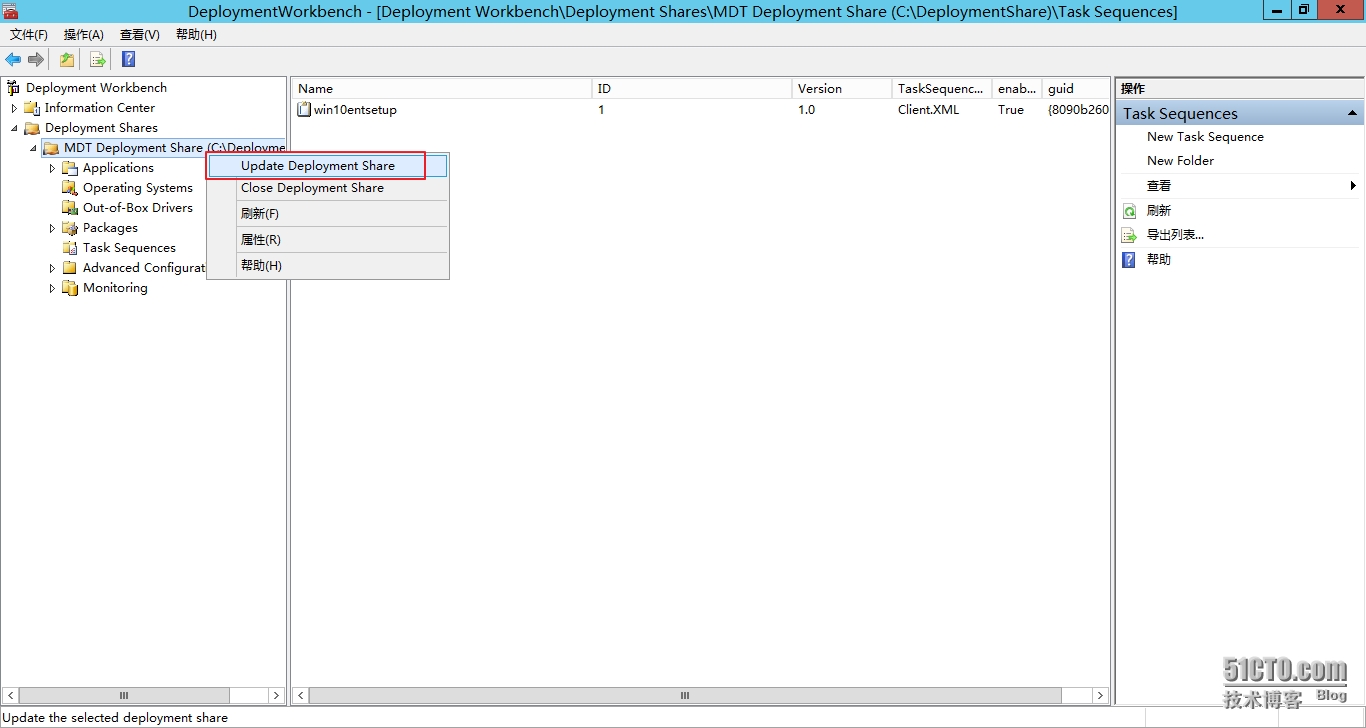Click the win10entsetup task sequence icon
This screenshot has width=1366, height=728.
[x=304, y=110]
